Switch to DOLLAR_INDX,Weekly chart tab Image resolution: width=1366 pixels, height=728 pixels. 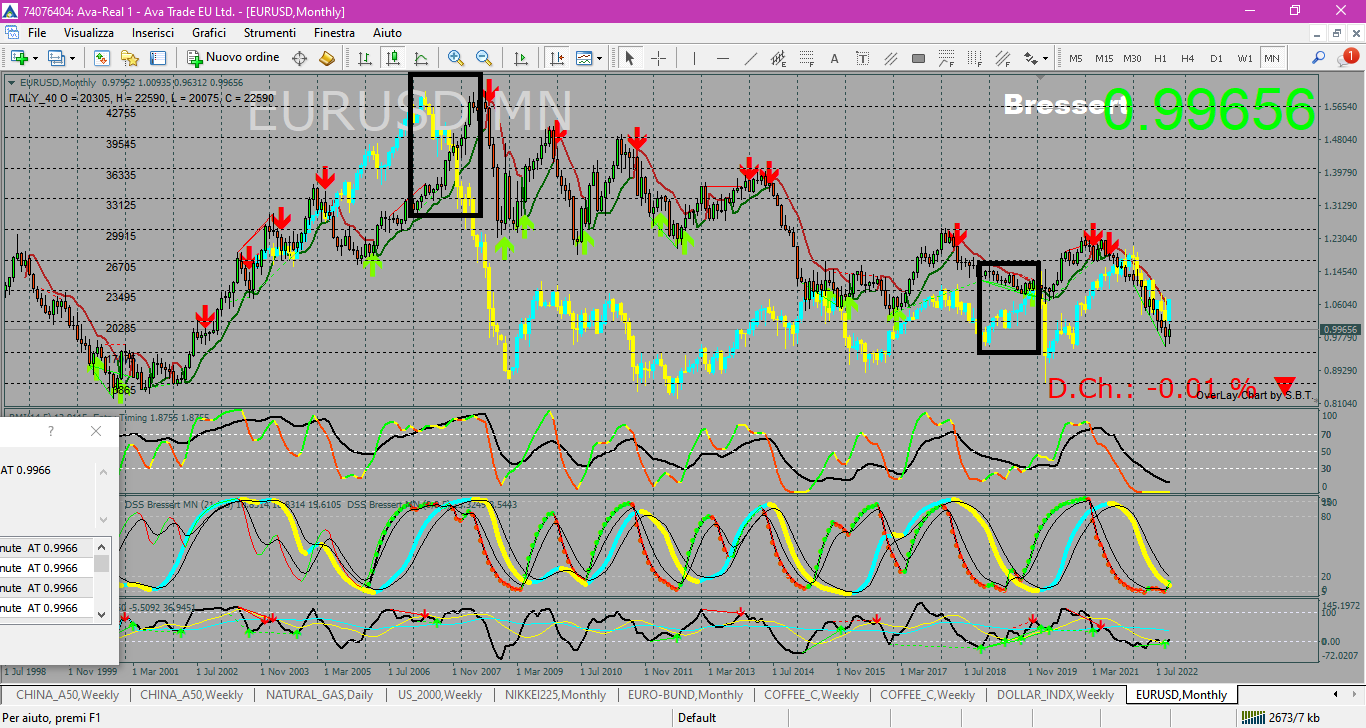pos(1055,695)
